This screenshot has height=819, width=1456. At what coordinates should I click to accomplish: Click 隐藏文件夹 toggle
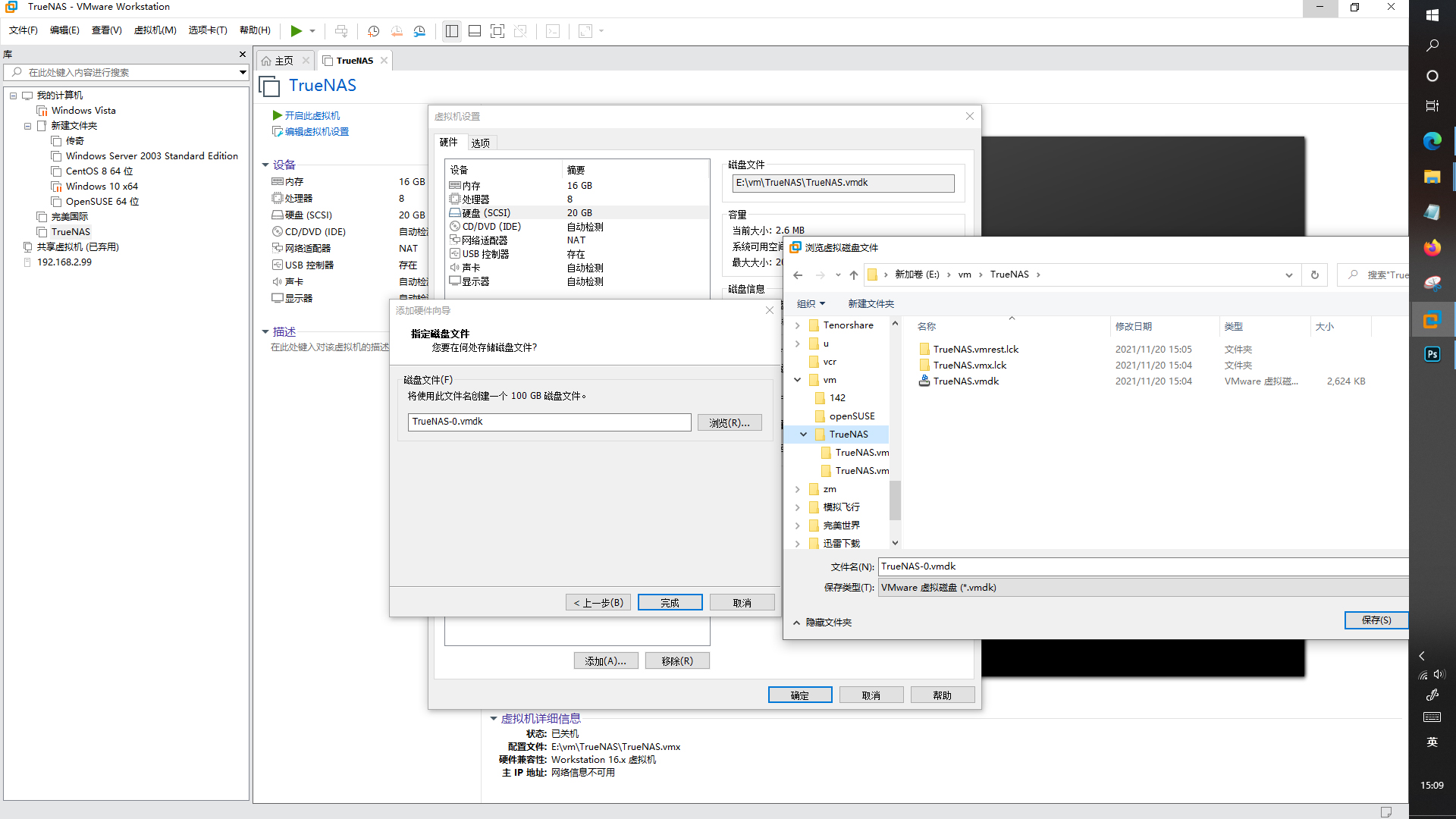coord(823,623)
